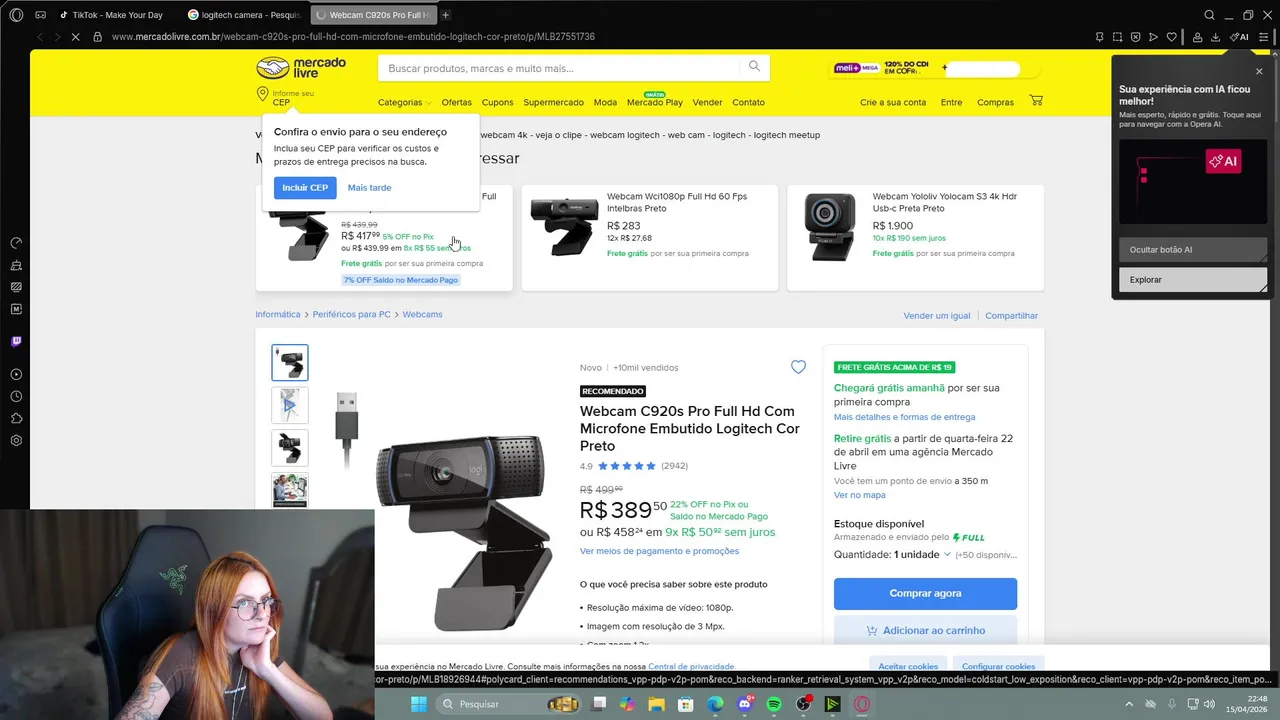Open history from the sidebar clock icon

[16, 396]
